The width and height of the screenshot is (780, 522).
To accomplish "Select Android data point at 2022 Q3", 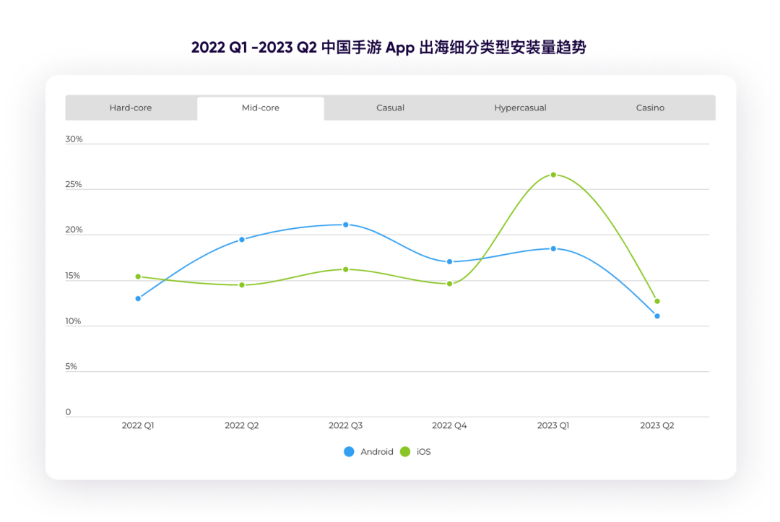I will [x=346, y=225].
